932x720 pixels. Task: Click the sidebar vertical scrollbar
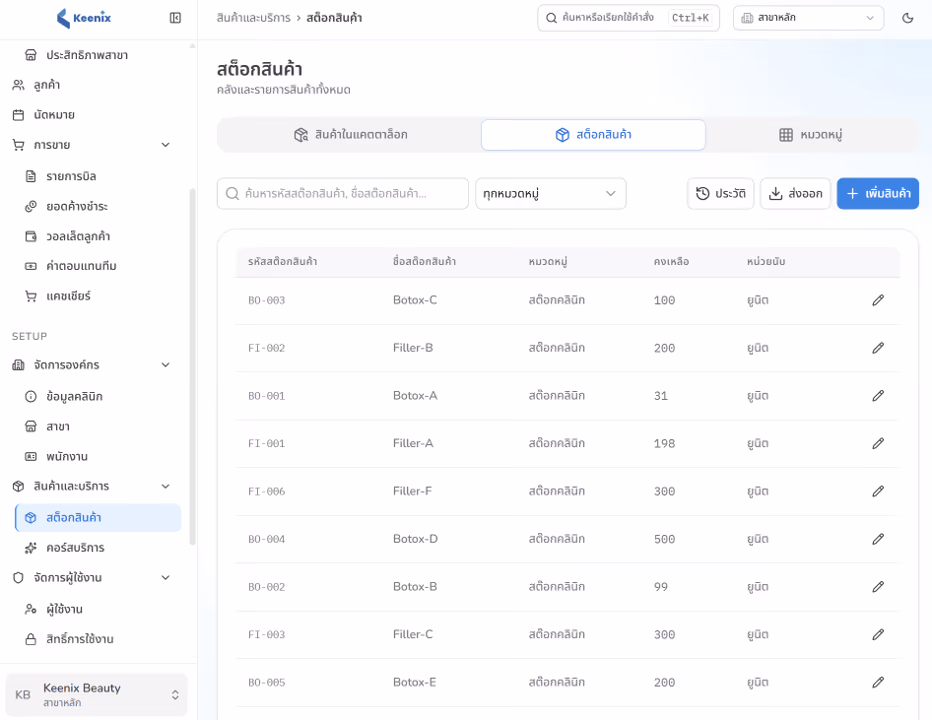(x=192, y=366)
